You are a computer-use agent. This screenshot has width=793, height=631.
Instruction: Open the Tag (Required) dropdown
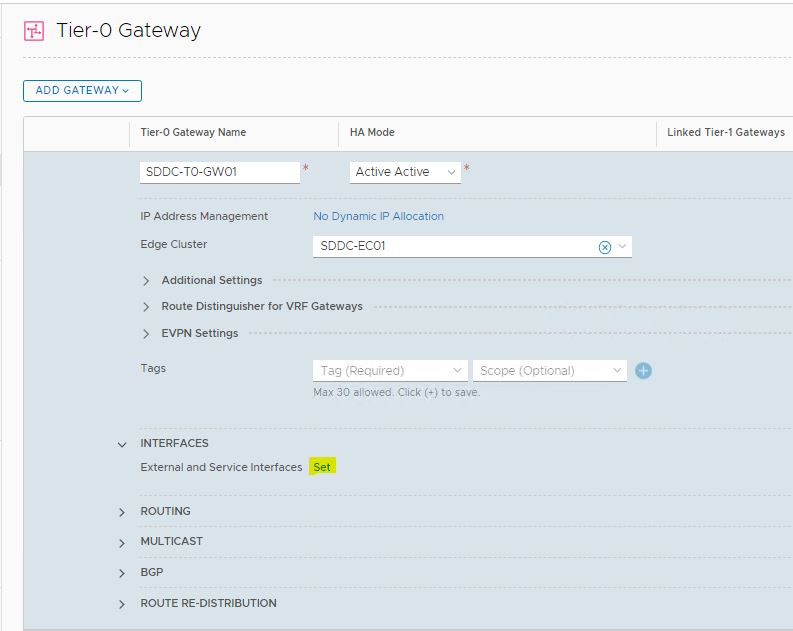click(389, 371)
